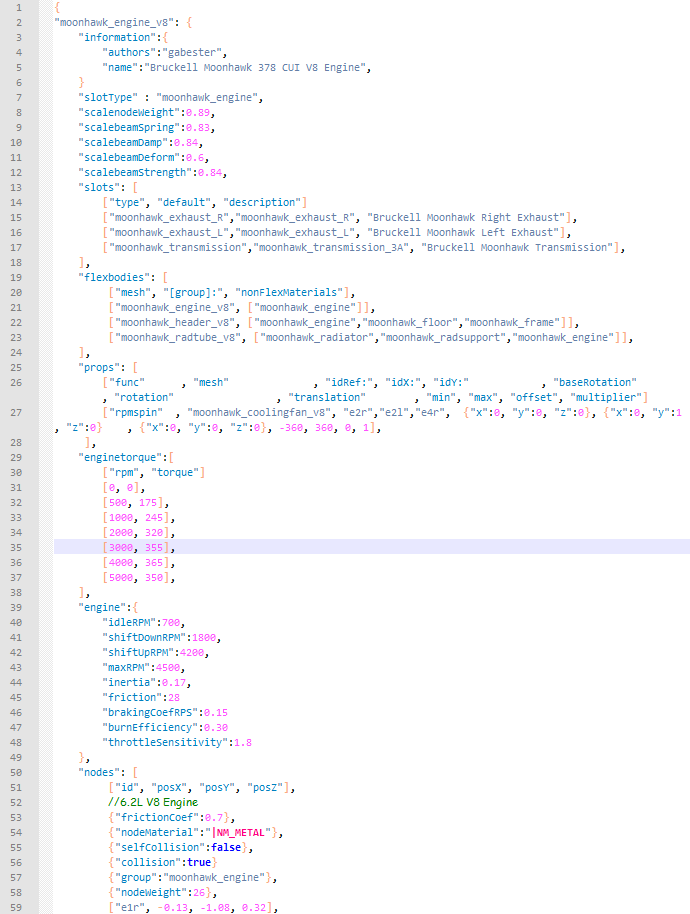
Task: Click the inertia value 0.17
Action: click(x=174, y=683)
